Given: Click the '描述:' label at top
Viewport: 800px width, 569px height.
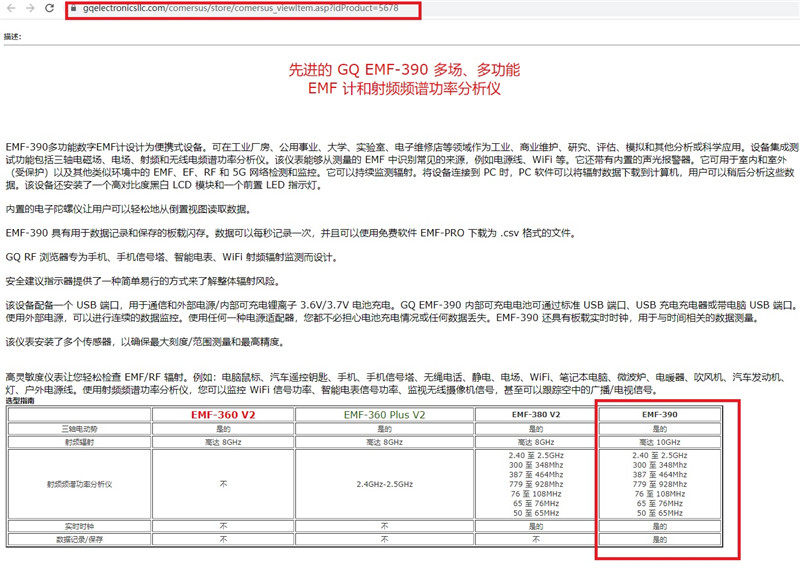Looking at the screenshot, I should [x=13, y=37].
